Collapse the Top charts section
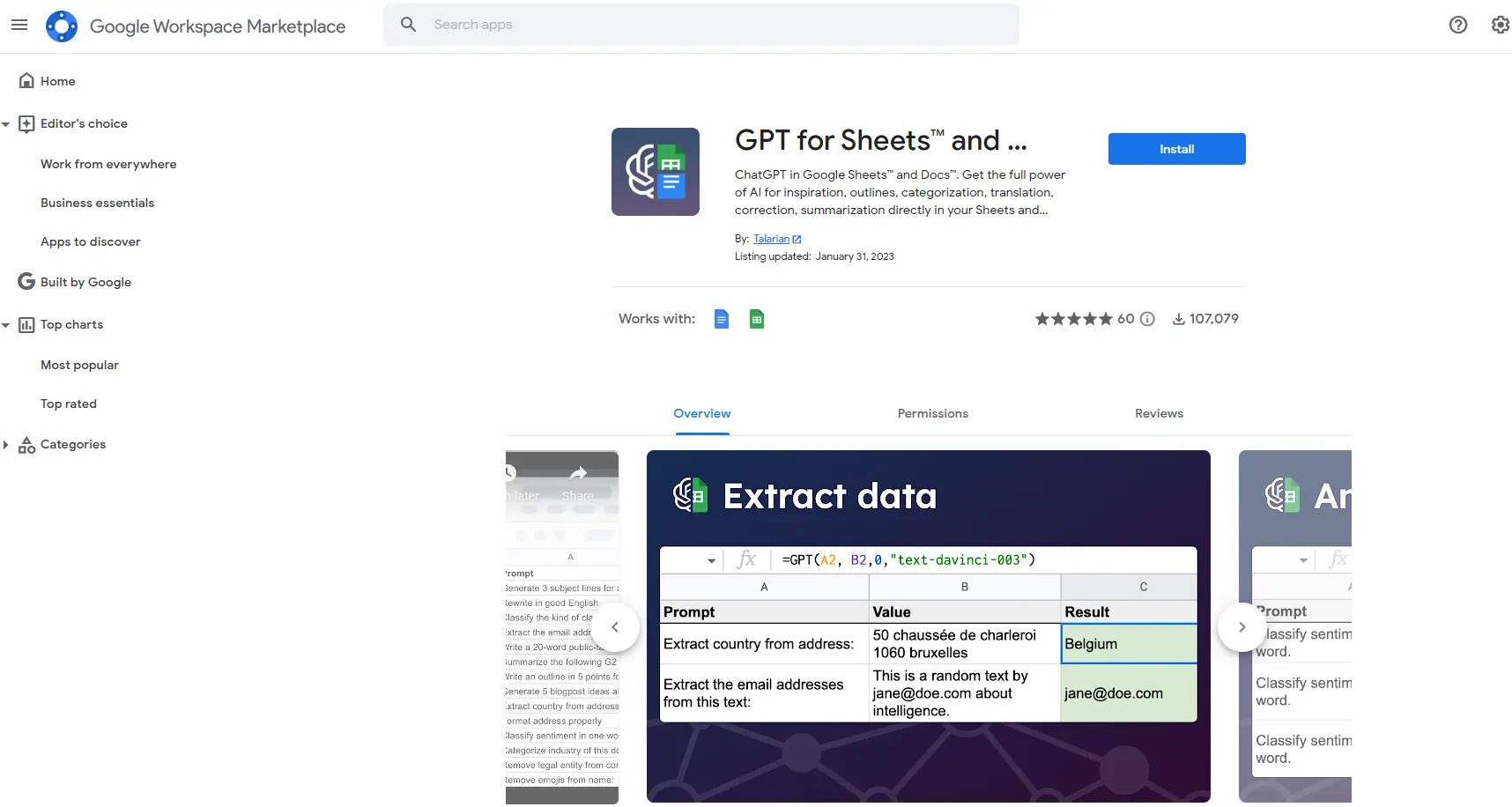This screenshot has height=807, width=1512. 6,325
